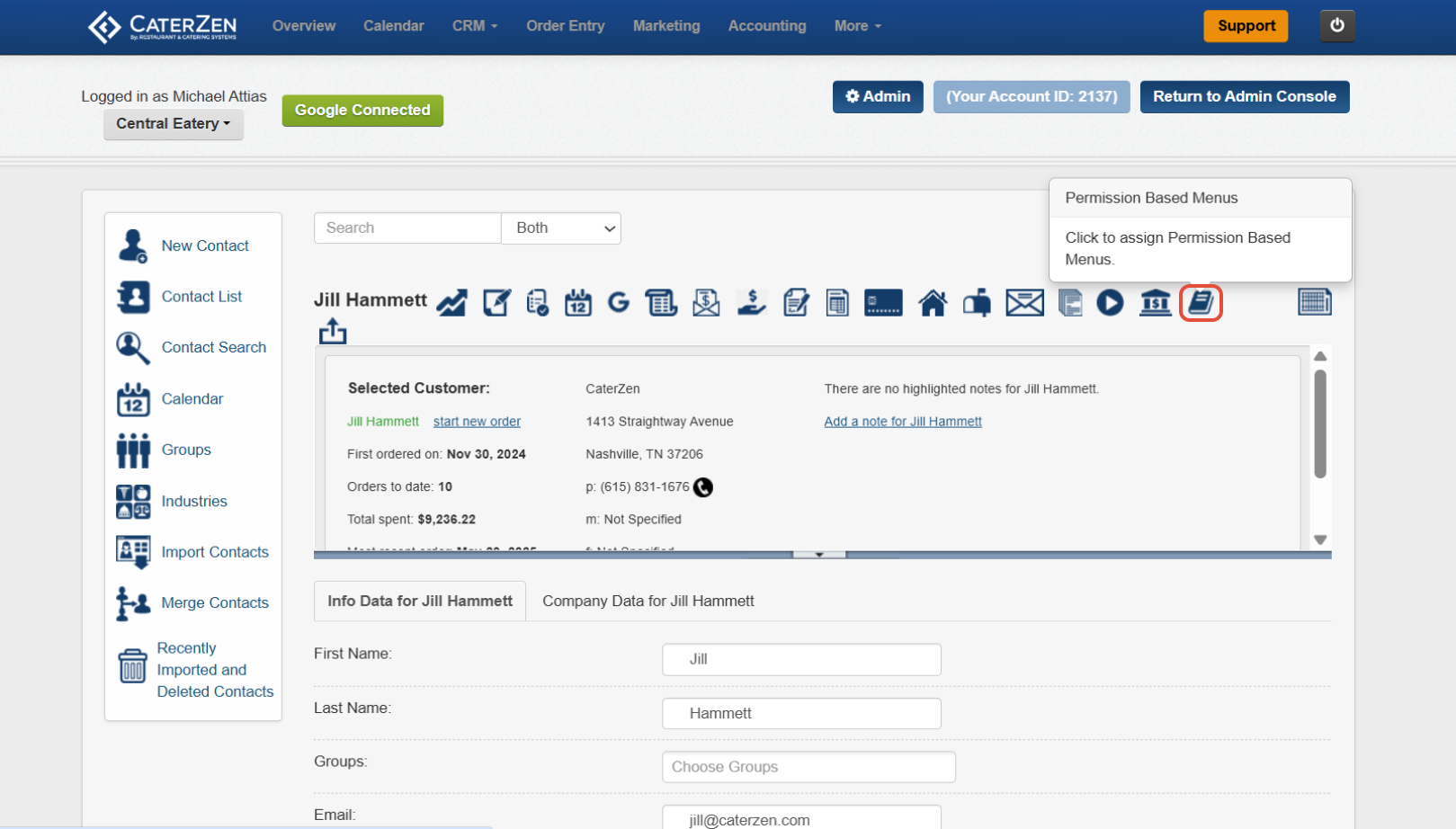Open Merge Contacts in sidebar

click(215, 602)
